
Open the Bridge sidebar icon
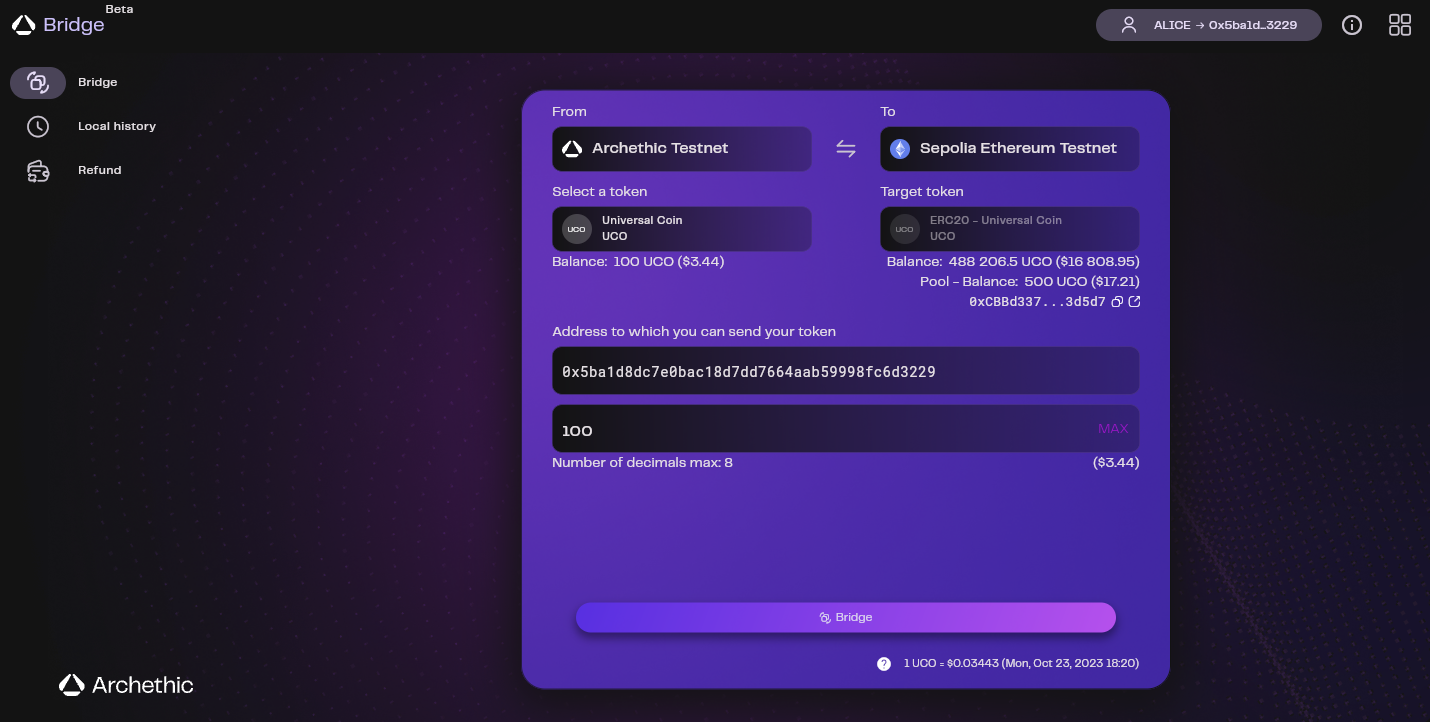click(x=38, y=83)
